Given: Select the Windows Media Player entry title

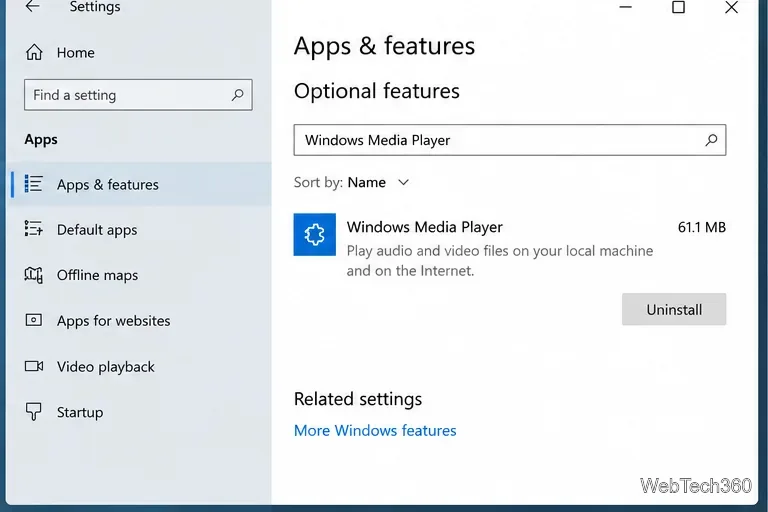Looking at the screenshot, I should pos(424,227).
